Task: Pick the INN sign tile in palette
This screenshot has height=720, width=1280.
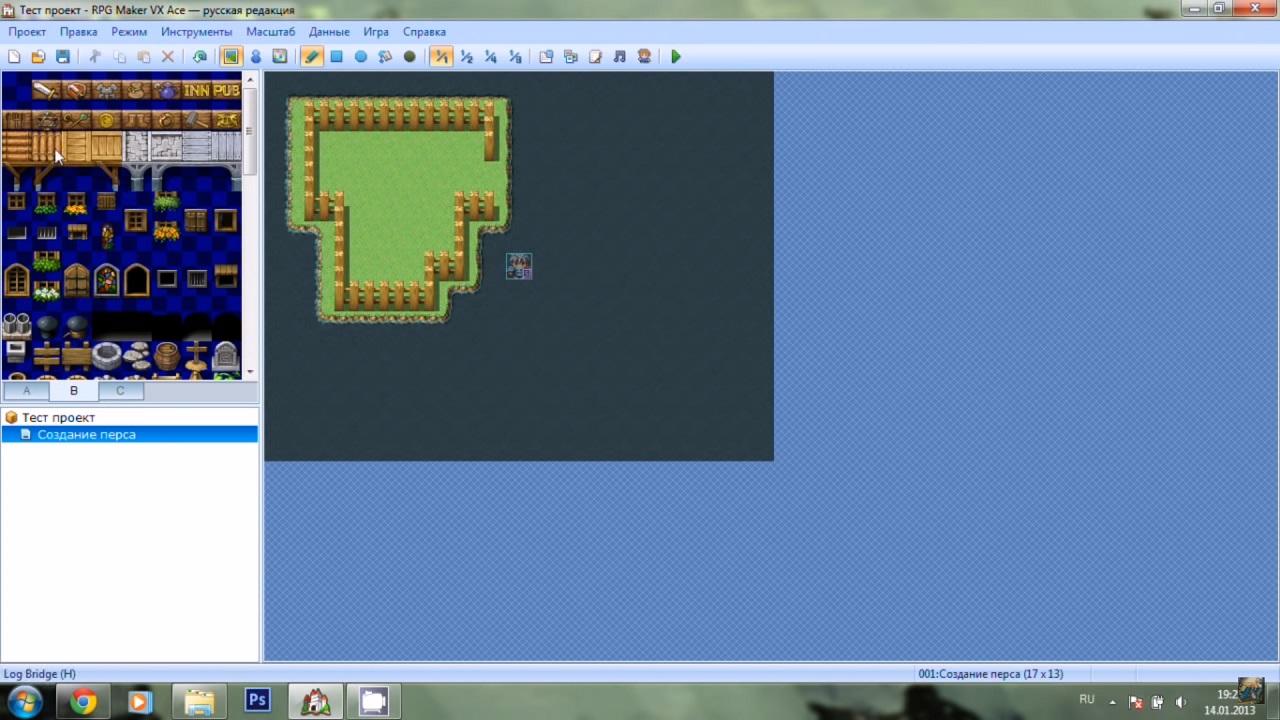Action: click(196, 91)
